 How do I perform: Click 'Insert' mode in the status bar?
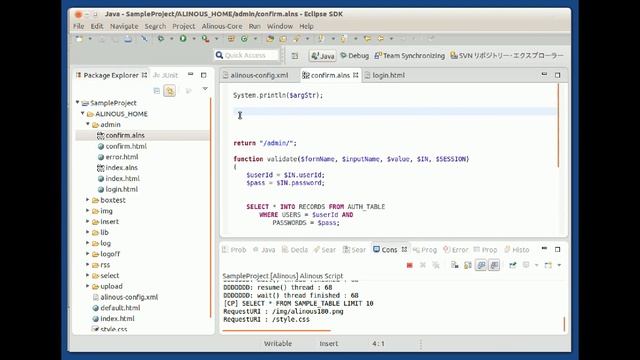(x=329, y=344)
